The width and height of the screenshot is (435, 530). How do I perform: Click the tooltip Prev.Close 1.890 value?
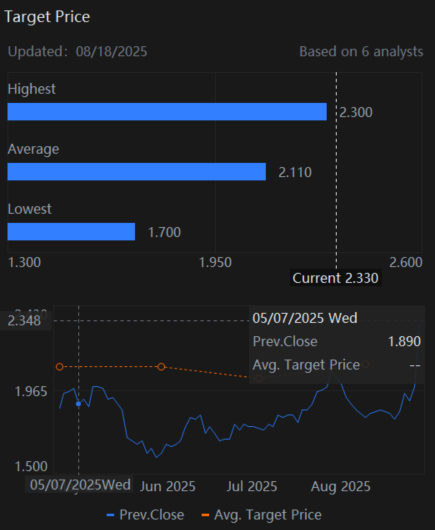pos(404,341)
